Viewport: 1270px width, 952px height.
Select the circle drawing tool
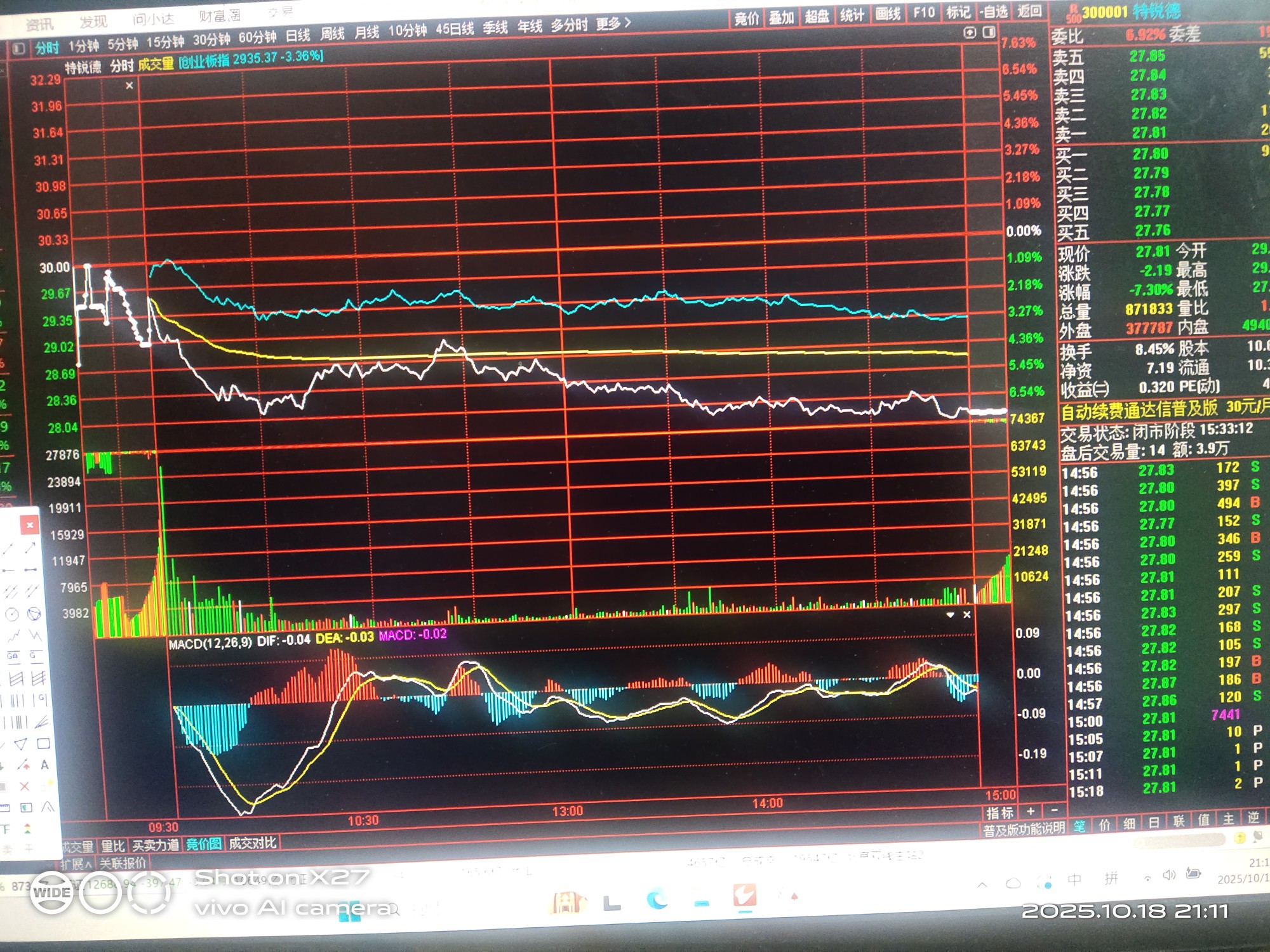coord(12,614)
